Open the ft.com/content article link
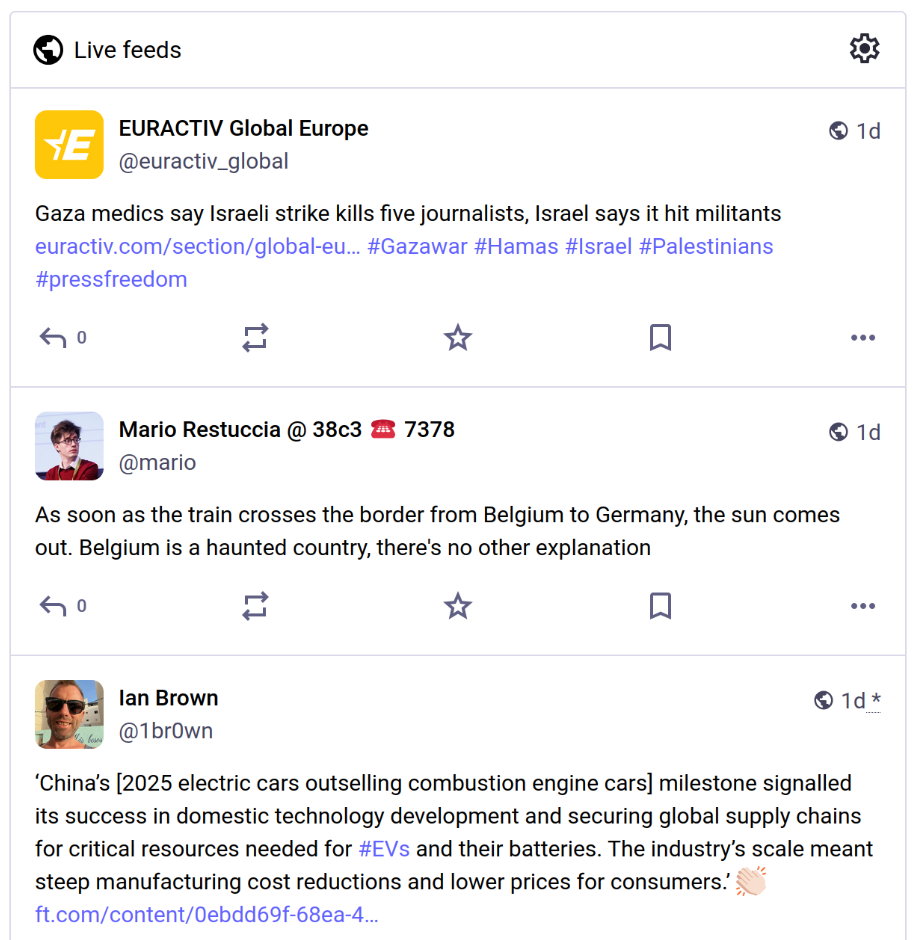Viewport: 916px width, 940px height. [207, 915]
